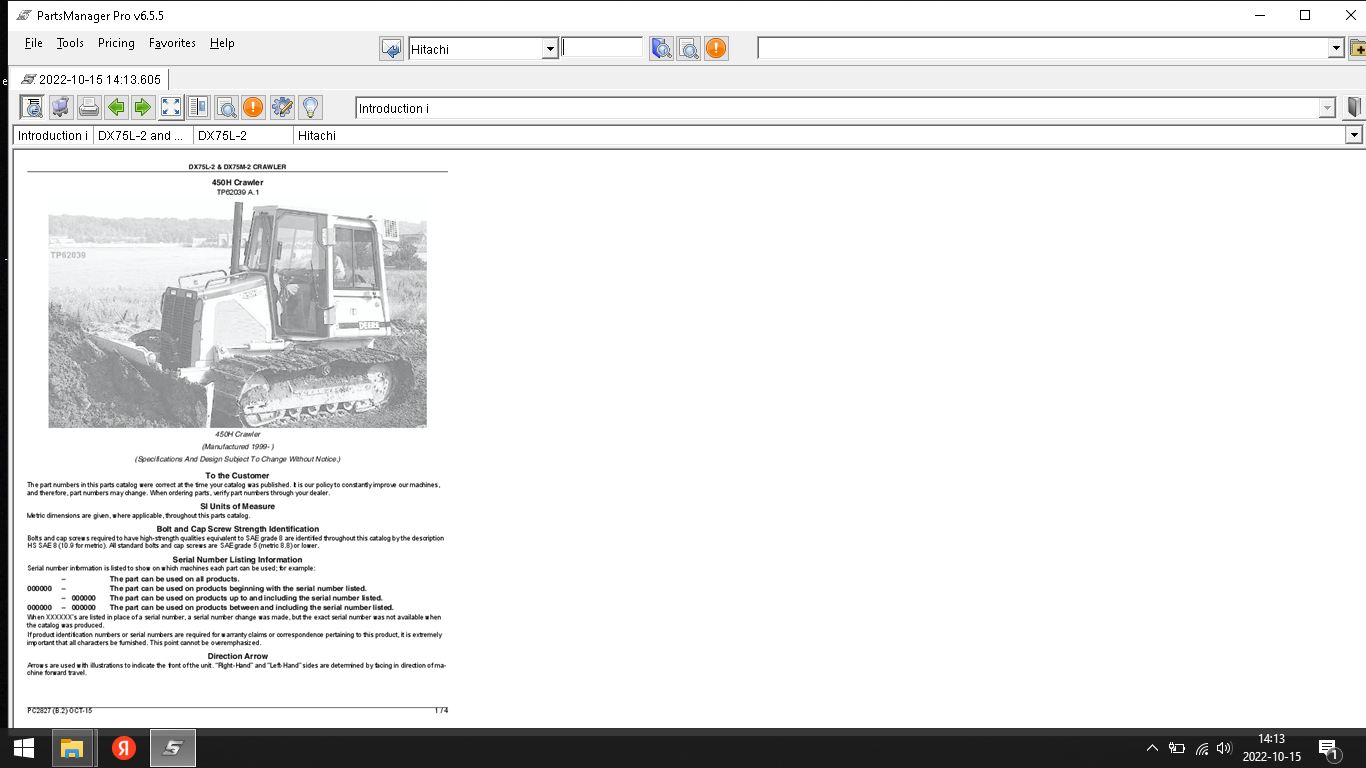
Task: Expand the top-right favorites combo box
Action: pos(1336,49)
